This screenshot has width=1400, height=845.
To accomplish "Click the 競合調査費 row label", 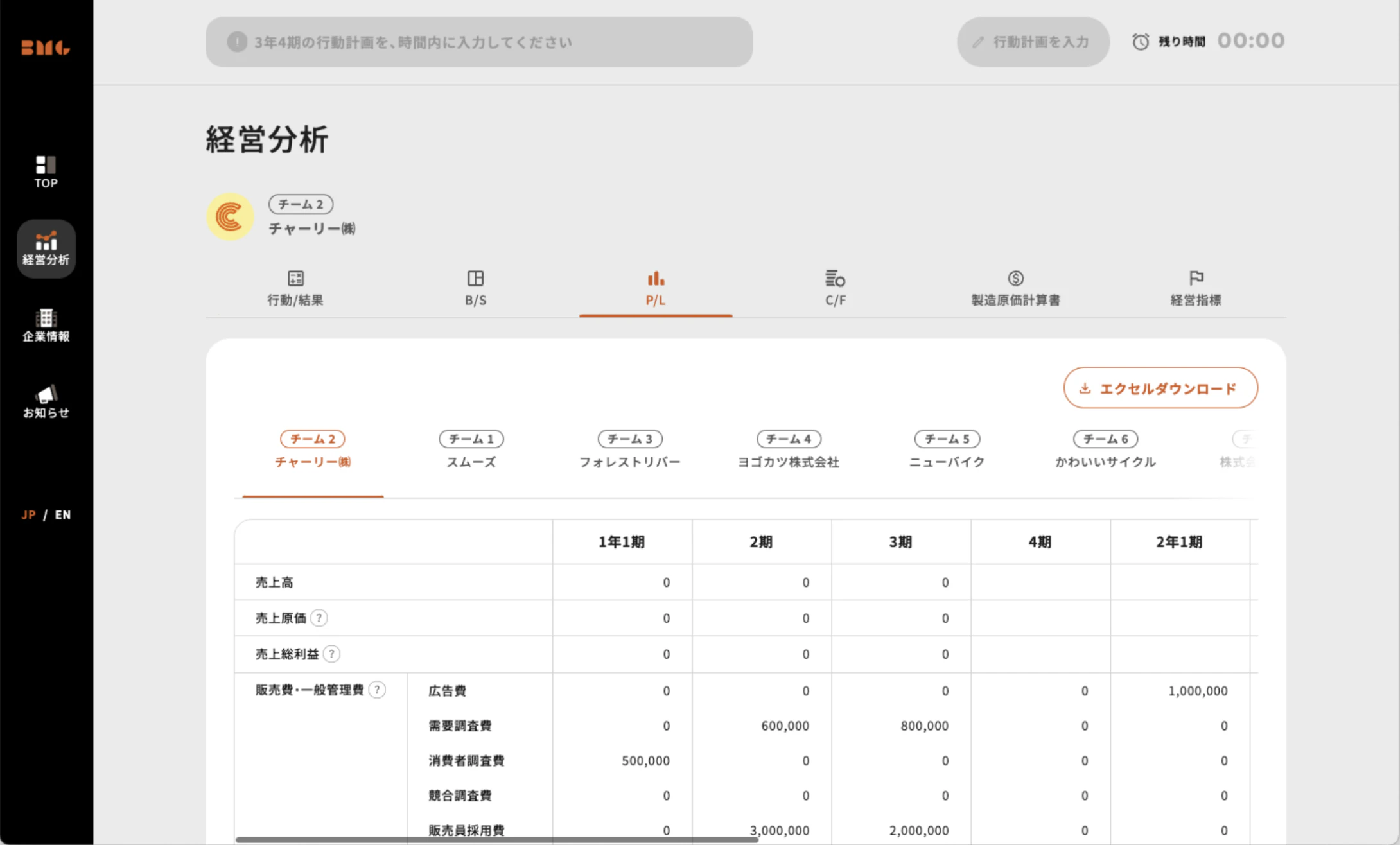I will click(460, 796).
